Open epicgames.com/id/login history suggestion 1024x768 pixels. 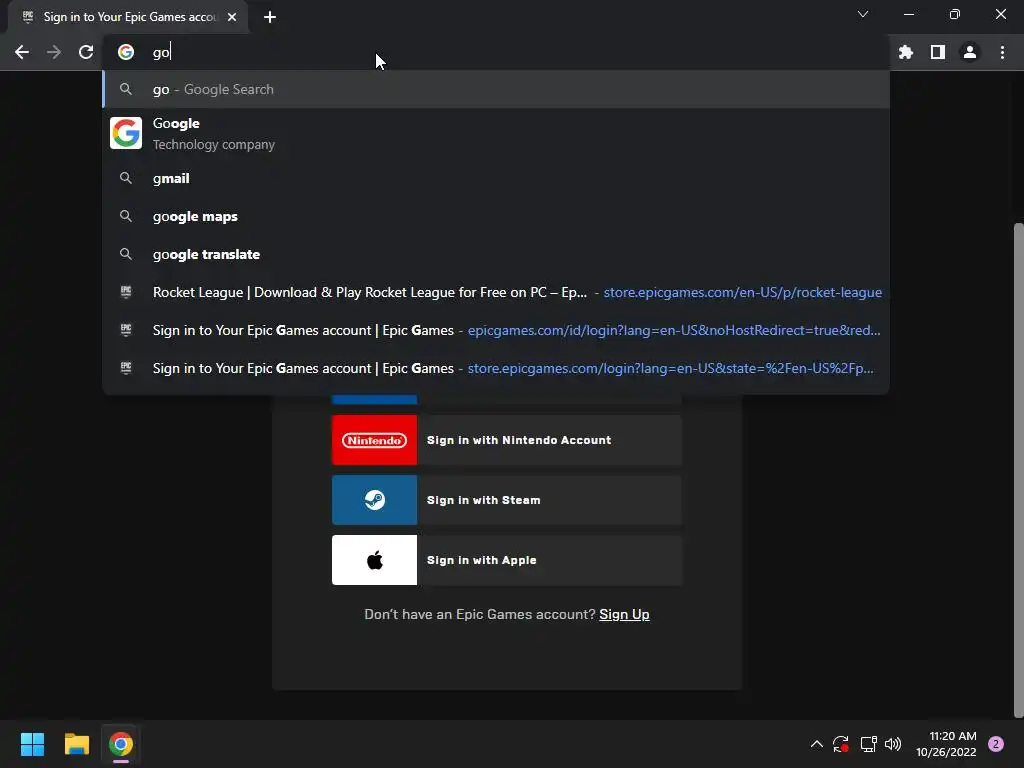tap(496, 330)
